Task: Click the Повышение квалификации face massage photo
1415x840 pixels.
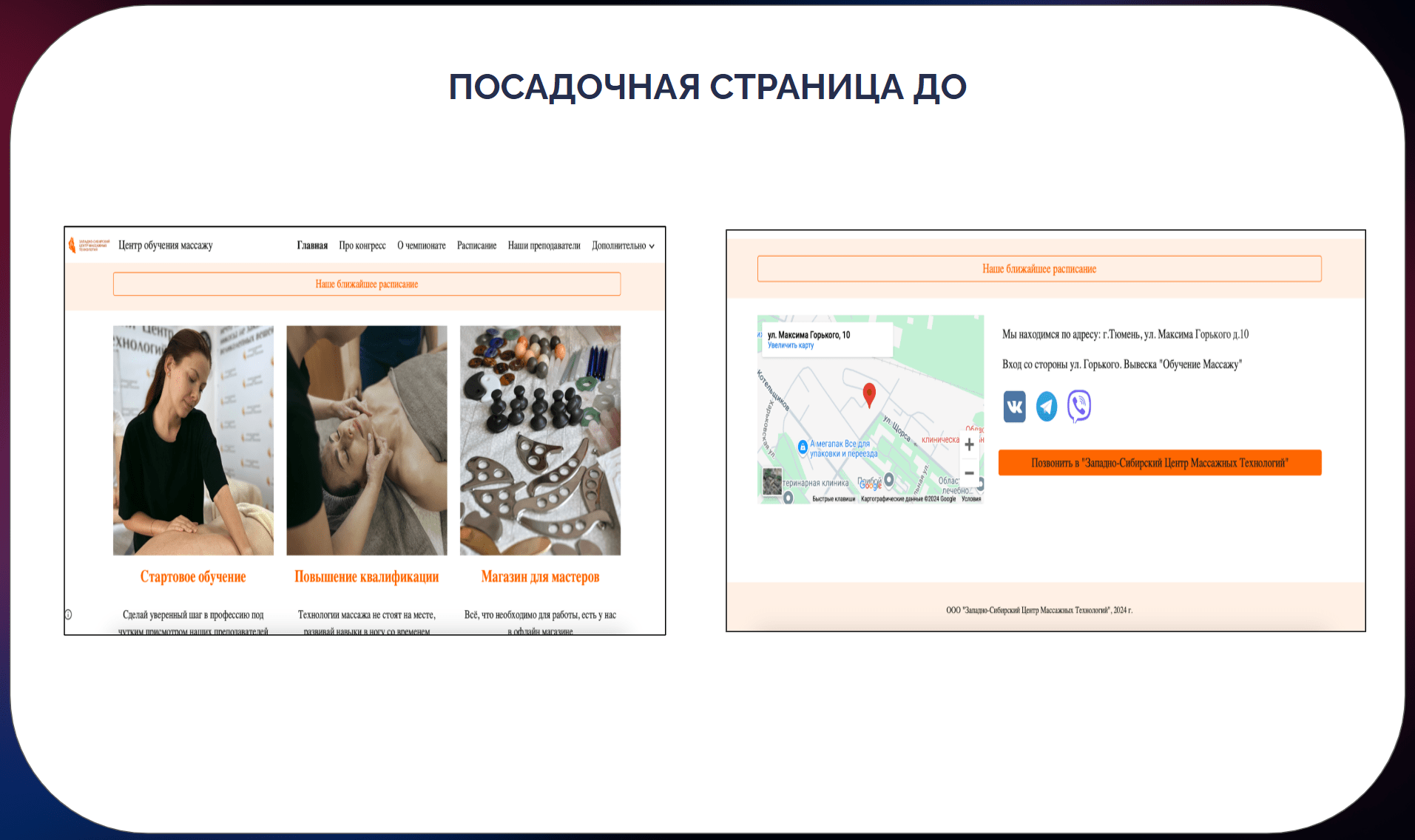Action: tap(367, 440)
